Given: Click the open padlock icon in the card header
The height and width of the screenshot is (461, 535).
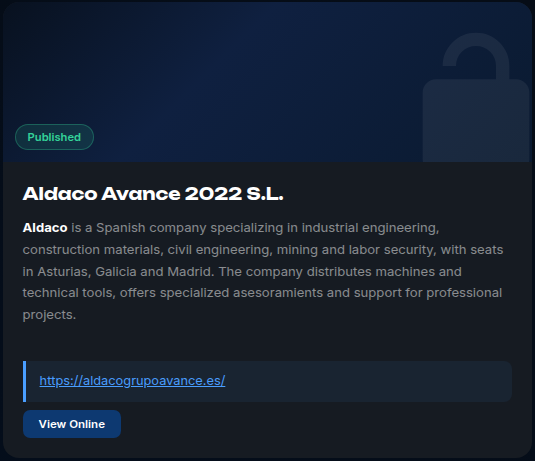Looking at the screenshot, I should click(476, 97).
